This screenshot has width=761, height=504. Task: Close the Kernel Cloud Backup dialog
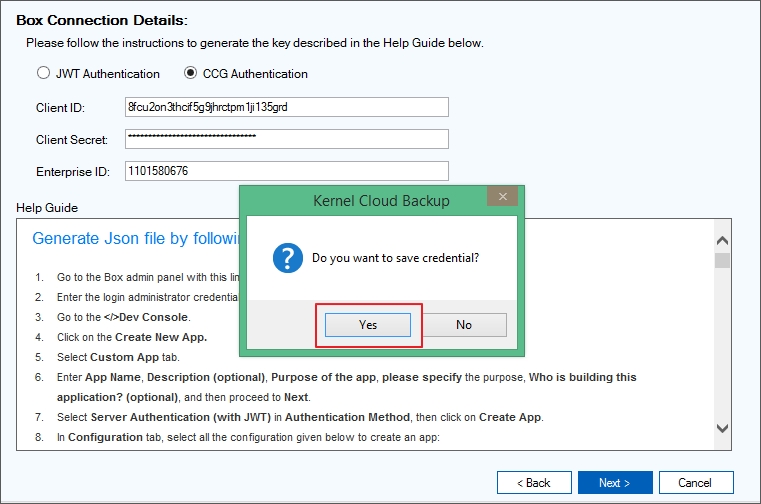point(502,197)
